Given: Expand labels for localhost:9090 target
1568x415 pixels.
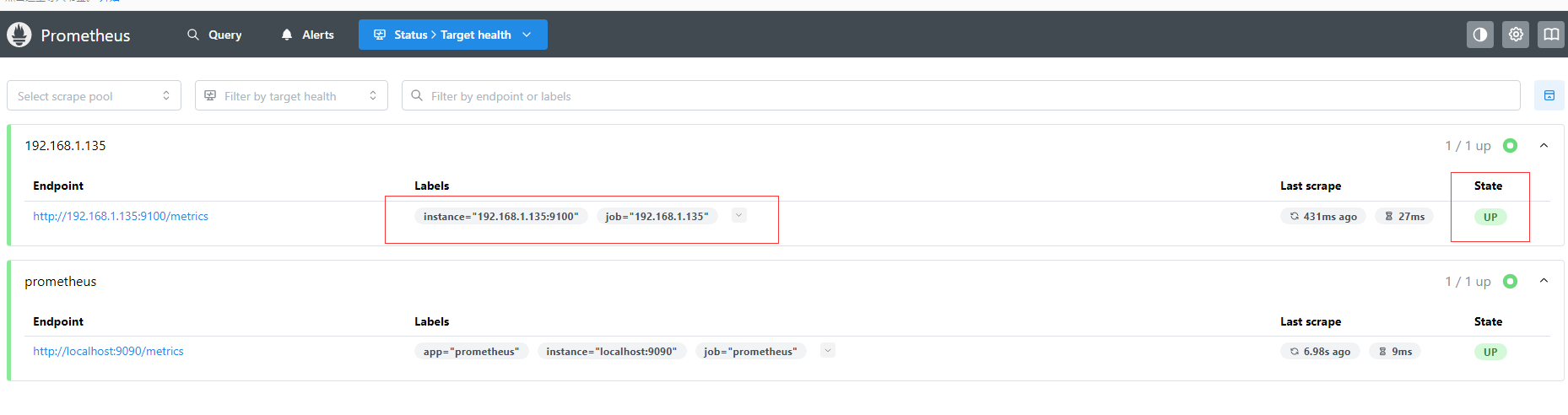Looking at the screenshot, I should point(828,350).
